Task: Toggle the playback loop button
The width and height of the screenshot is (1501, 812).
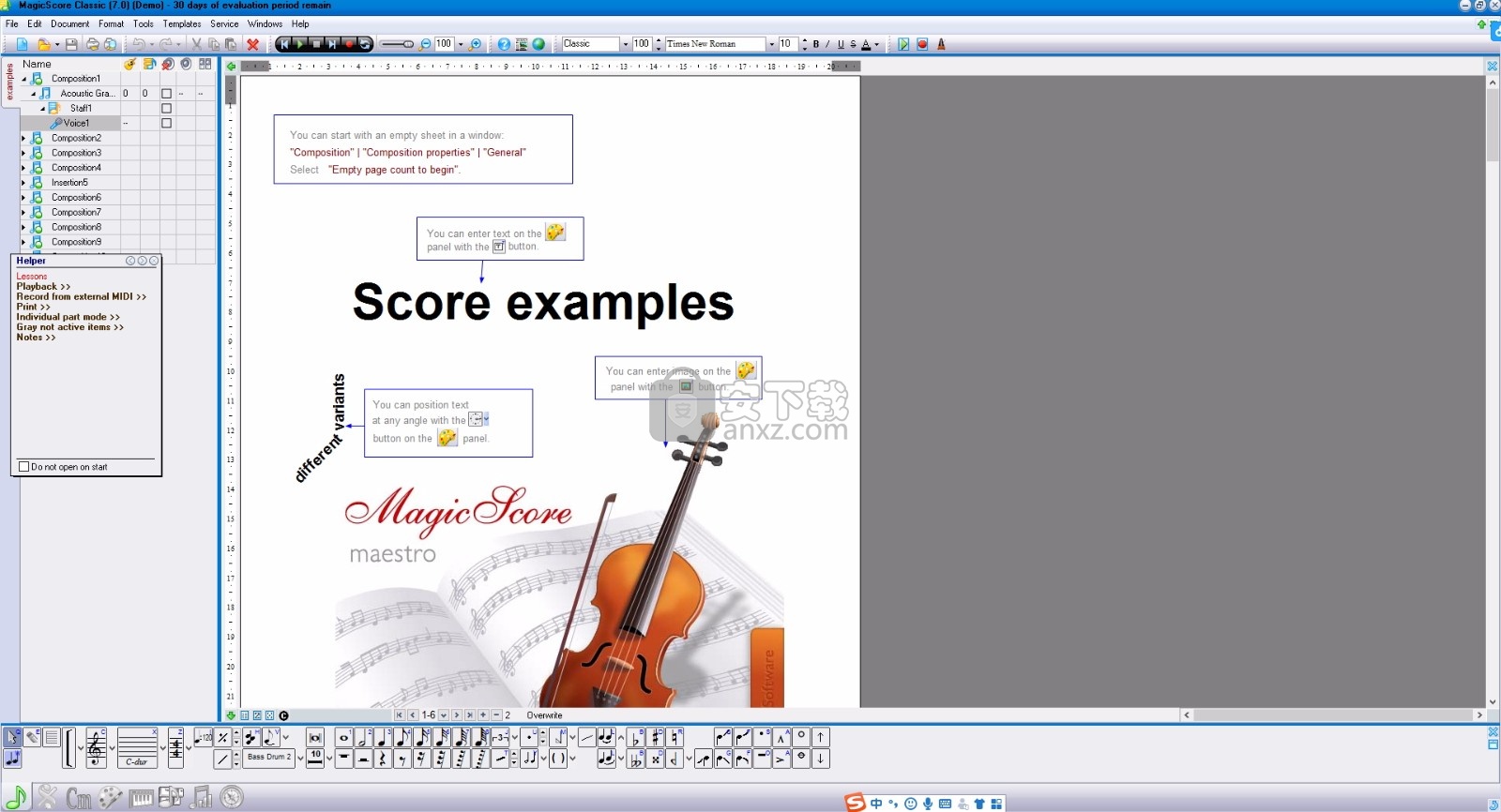Action: pos(365,44)
